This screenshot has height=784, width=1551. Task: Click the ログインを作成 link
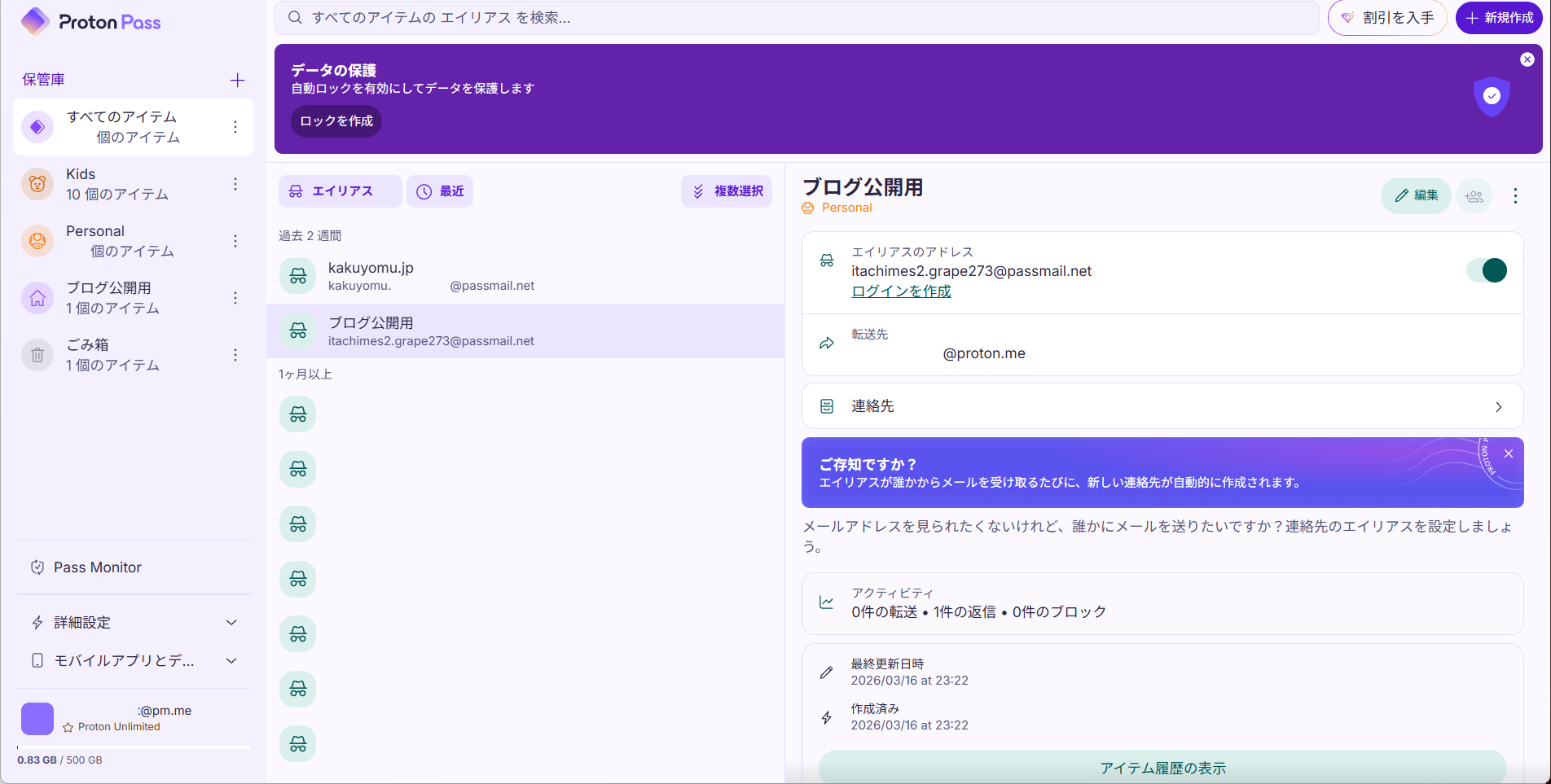(901, 291)
